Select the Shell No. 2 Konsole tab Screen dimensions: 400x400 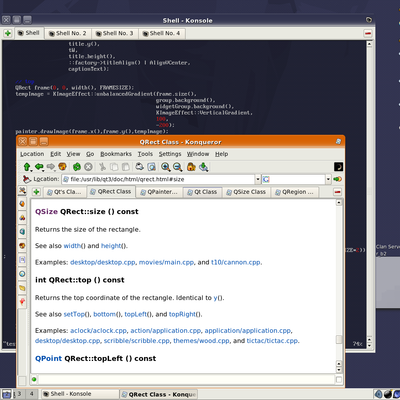pos(68,33)
